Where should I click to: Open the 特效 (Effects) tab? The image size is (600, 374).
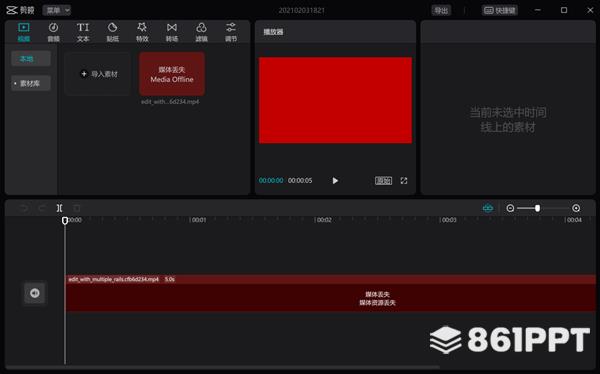[x=142, y=32]
